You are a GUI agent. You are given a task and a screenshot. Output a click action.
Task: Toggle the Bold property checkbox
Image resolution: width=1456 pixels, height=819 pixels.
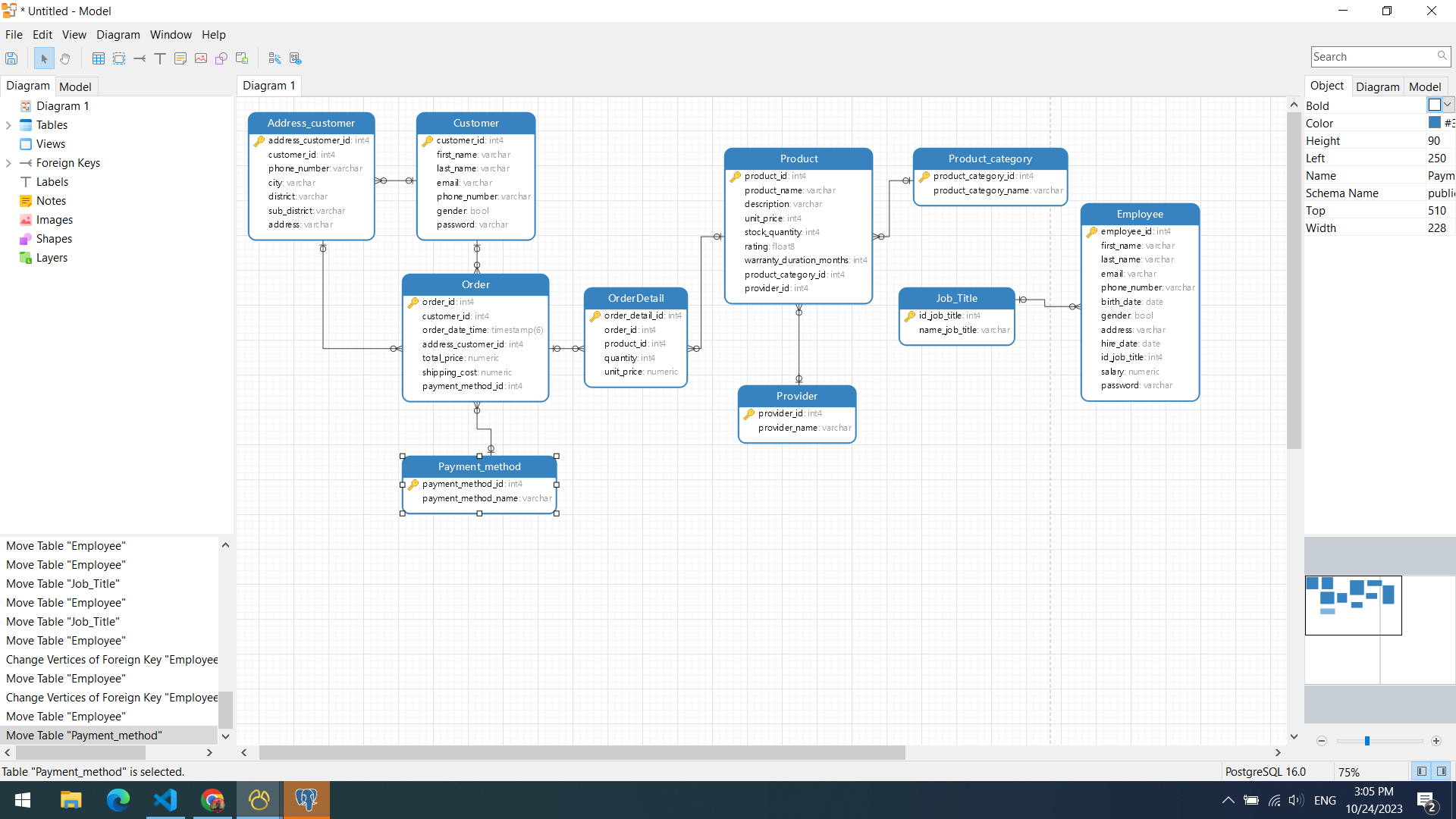1434,105
